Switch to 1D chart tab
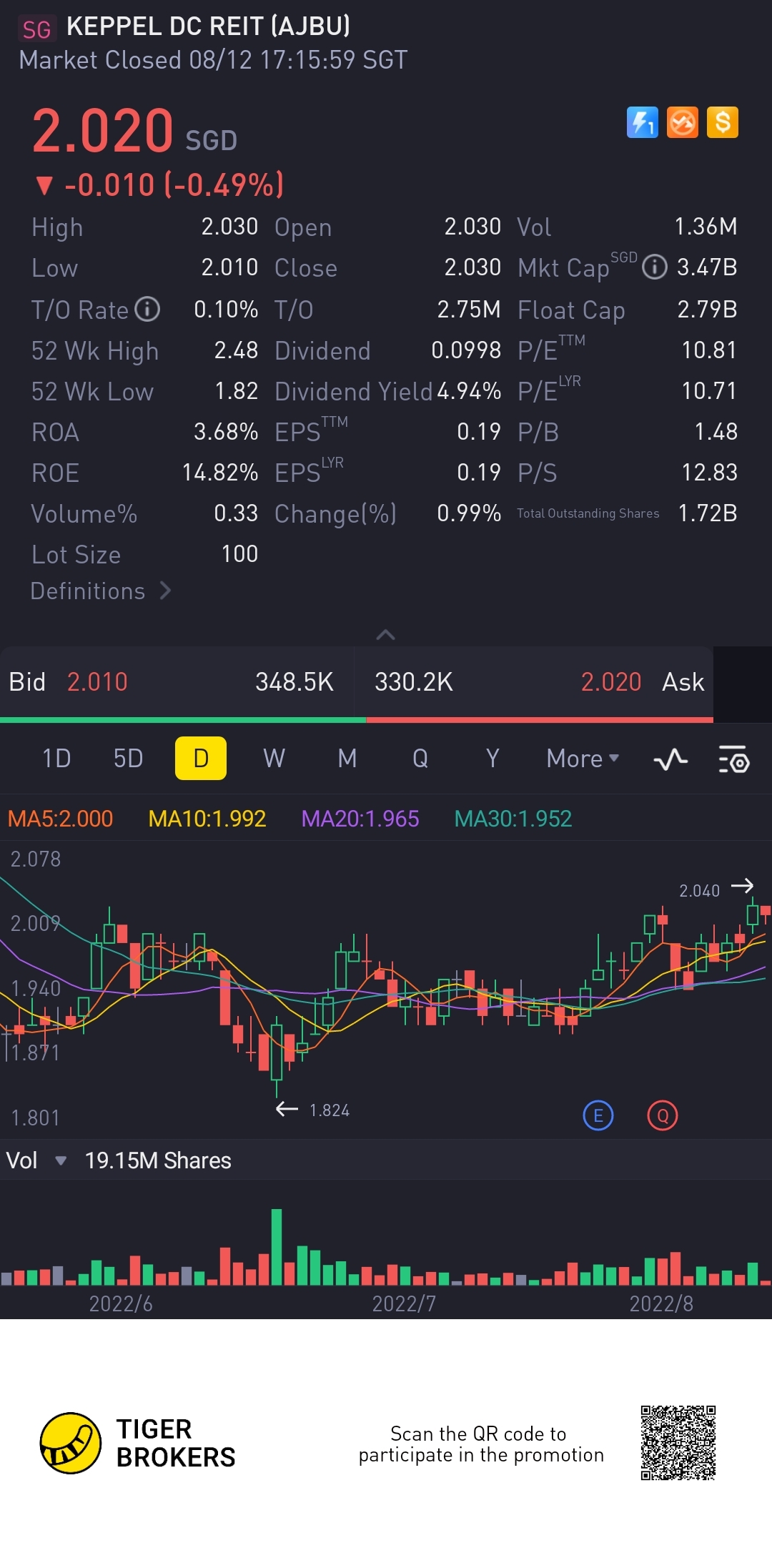Screen dimensions: 772x1568 coord(56,759)
